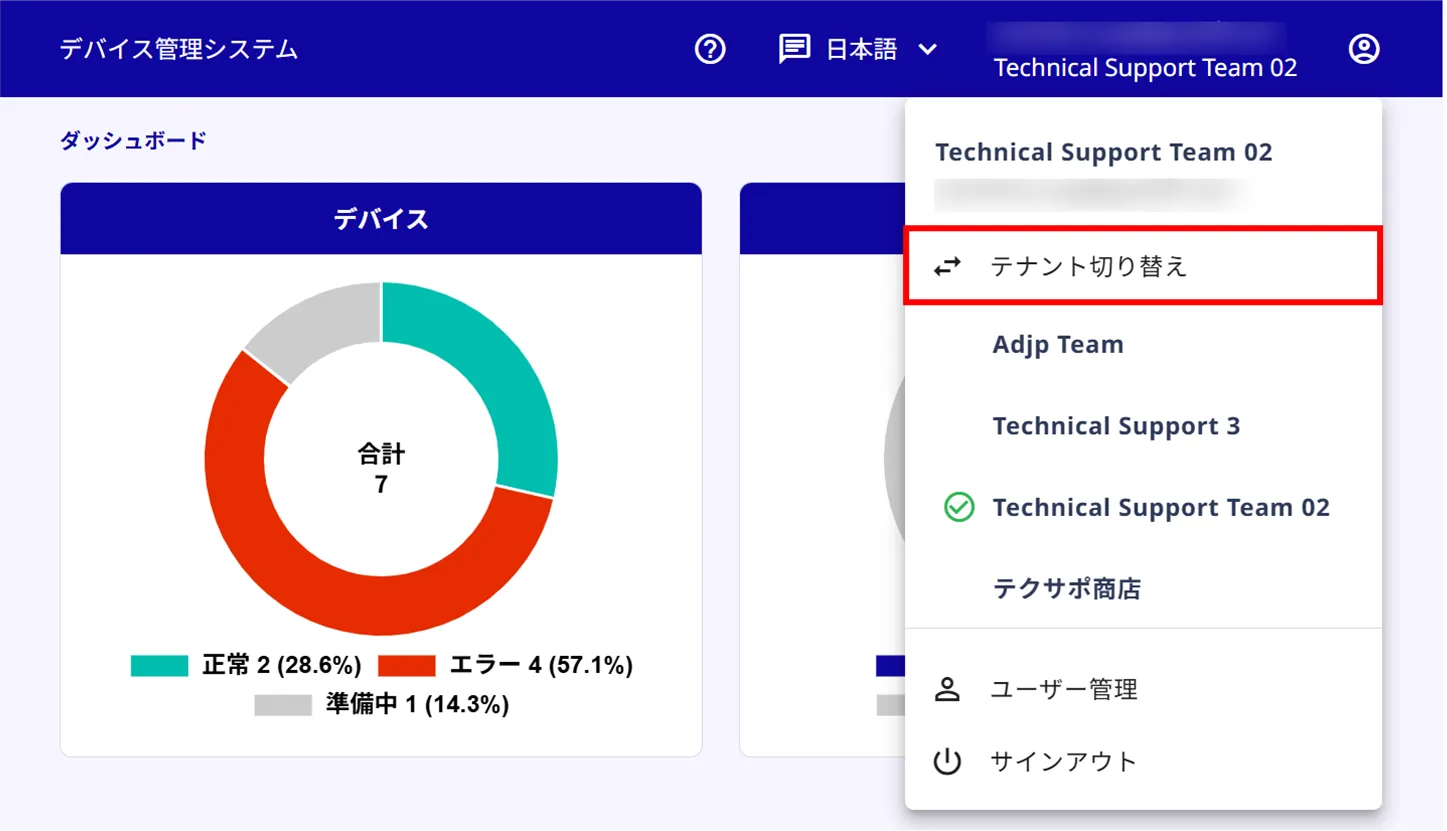The image size is (1447, 831).
Task: Click the sign-out power icon
Action: pyautogui.click(x=947, y=762)
